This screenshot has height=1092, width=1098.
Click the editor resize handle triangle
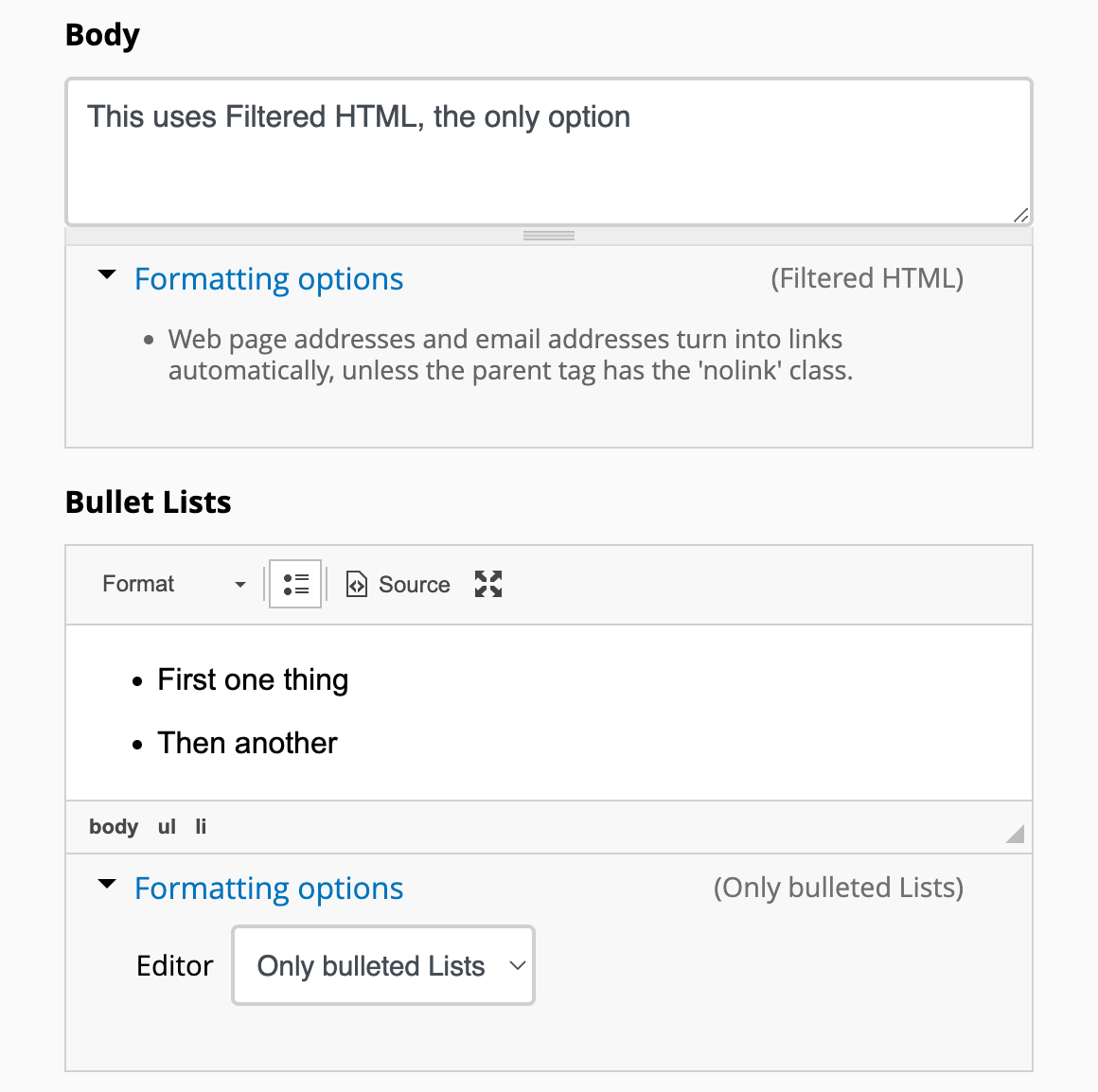point(1017,834)
